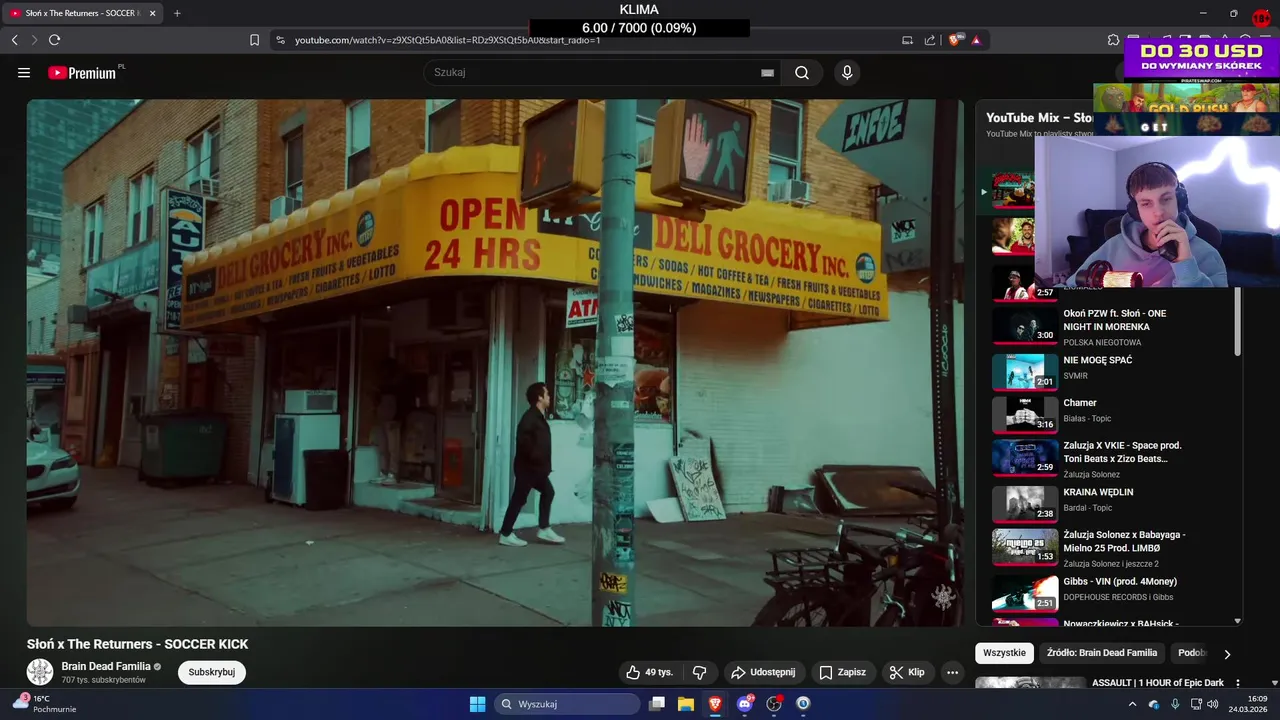
Task: Open the 16°C Pochmurnie weather widget
Action: pos(44,704)
